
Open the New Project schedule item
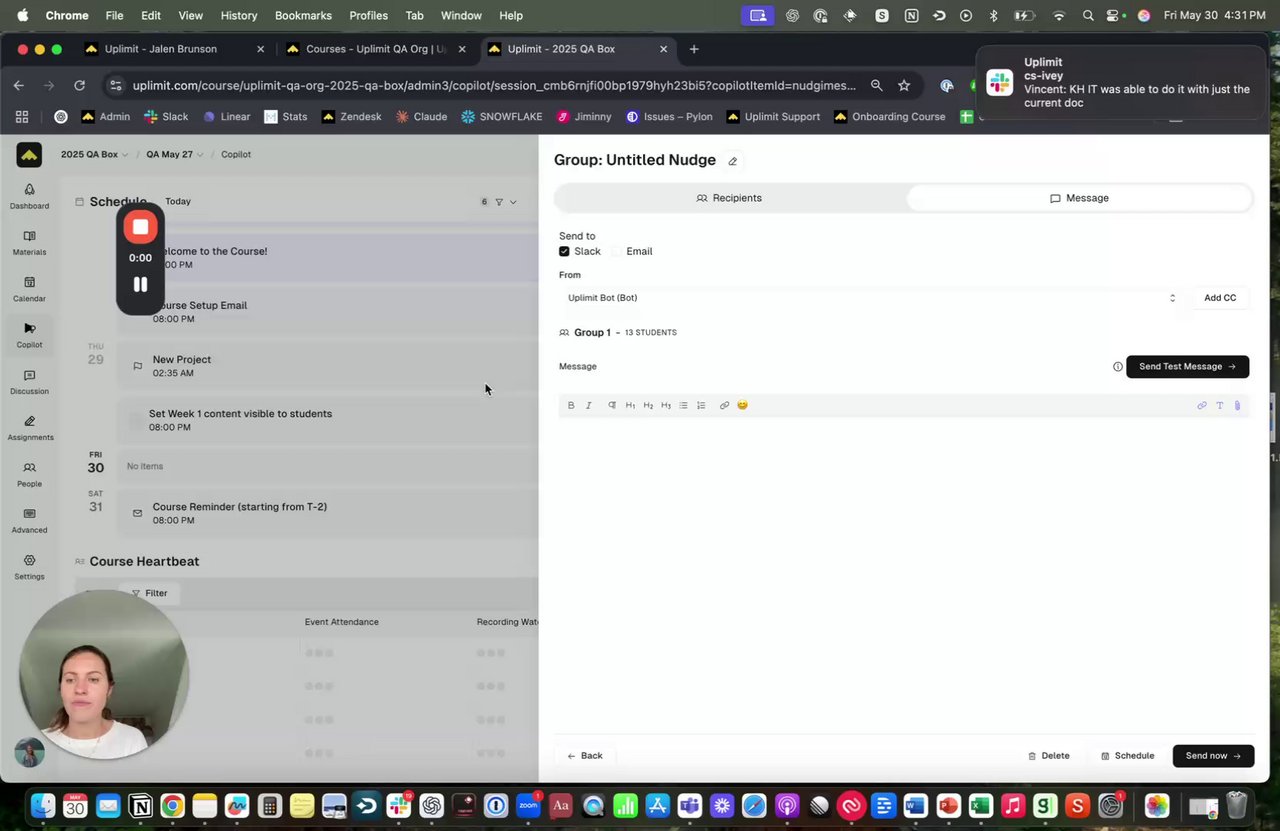[326, 366]
